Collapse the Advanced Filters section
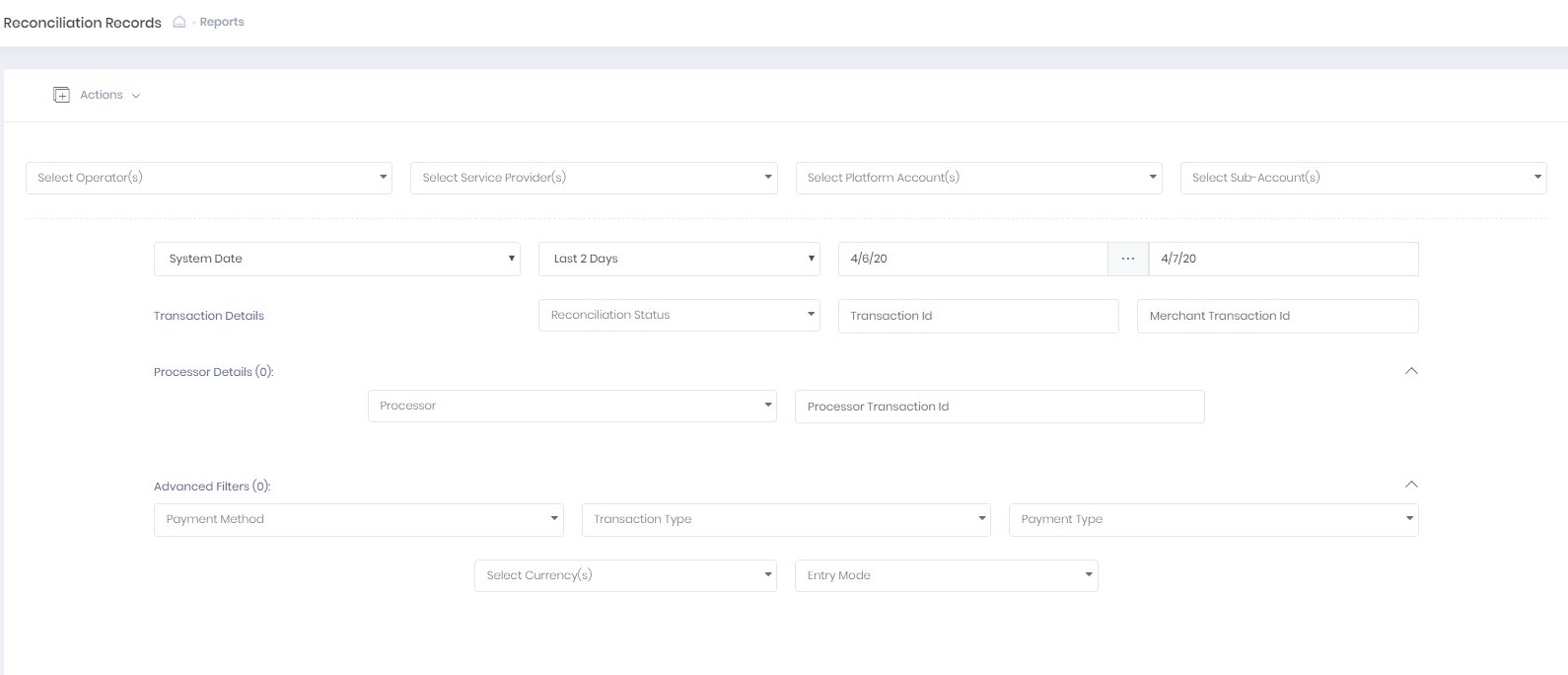The image size is (1568, 675). pyautogui.click(x=1411, y=485)
